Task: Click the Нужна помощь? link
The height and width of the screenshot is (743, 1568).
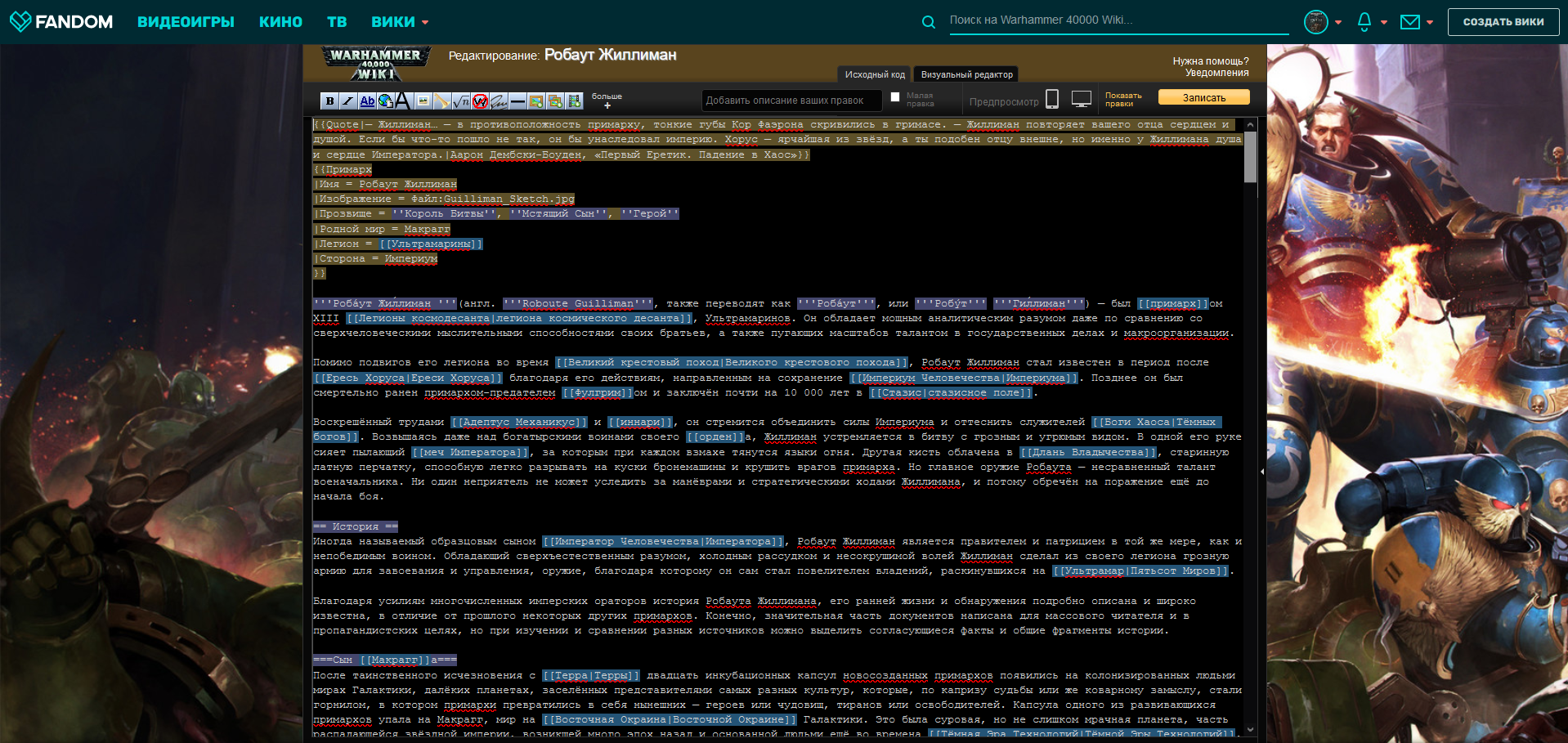Action: click(1211, 61)
